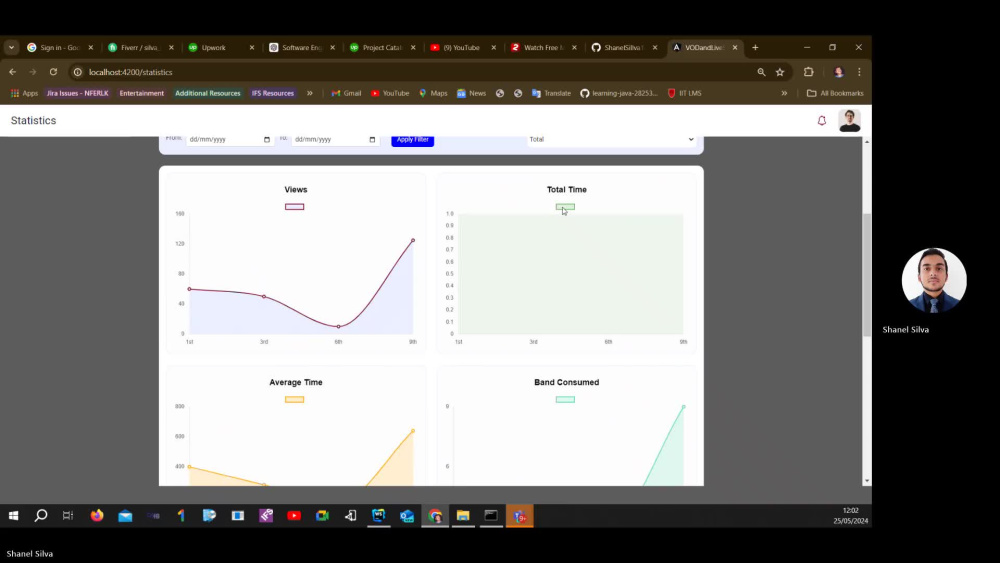Open the Gmail bookmark

click(346, 93)
